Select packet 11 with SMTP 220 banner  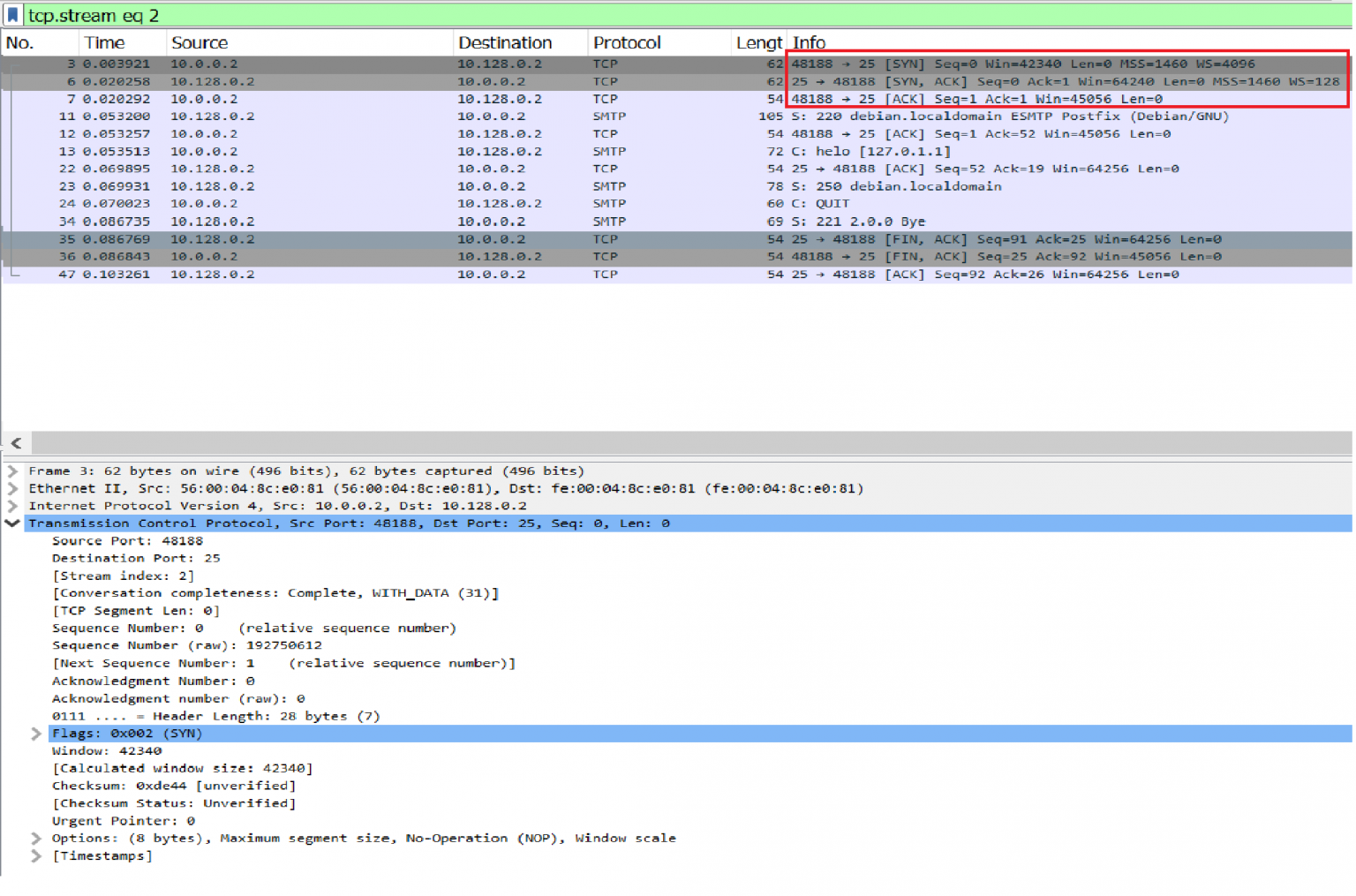(x=353, y=116)
